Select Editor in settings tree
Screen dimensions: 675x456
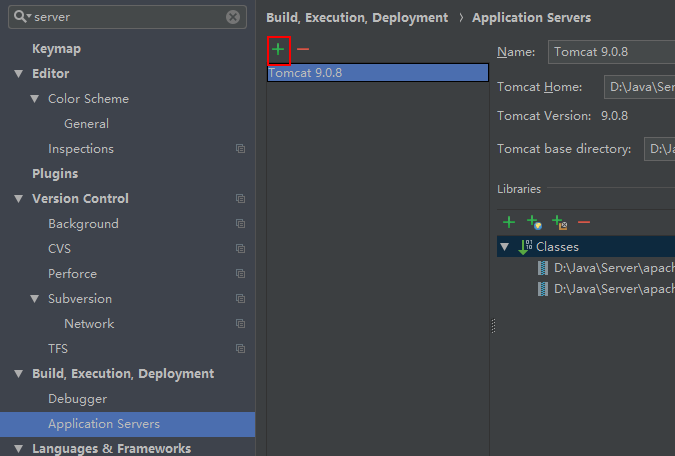coord(50,74)
